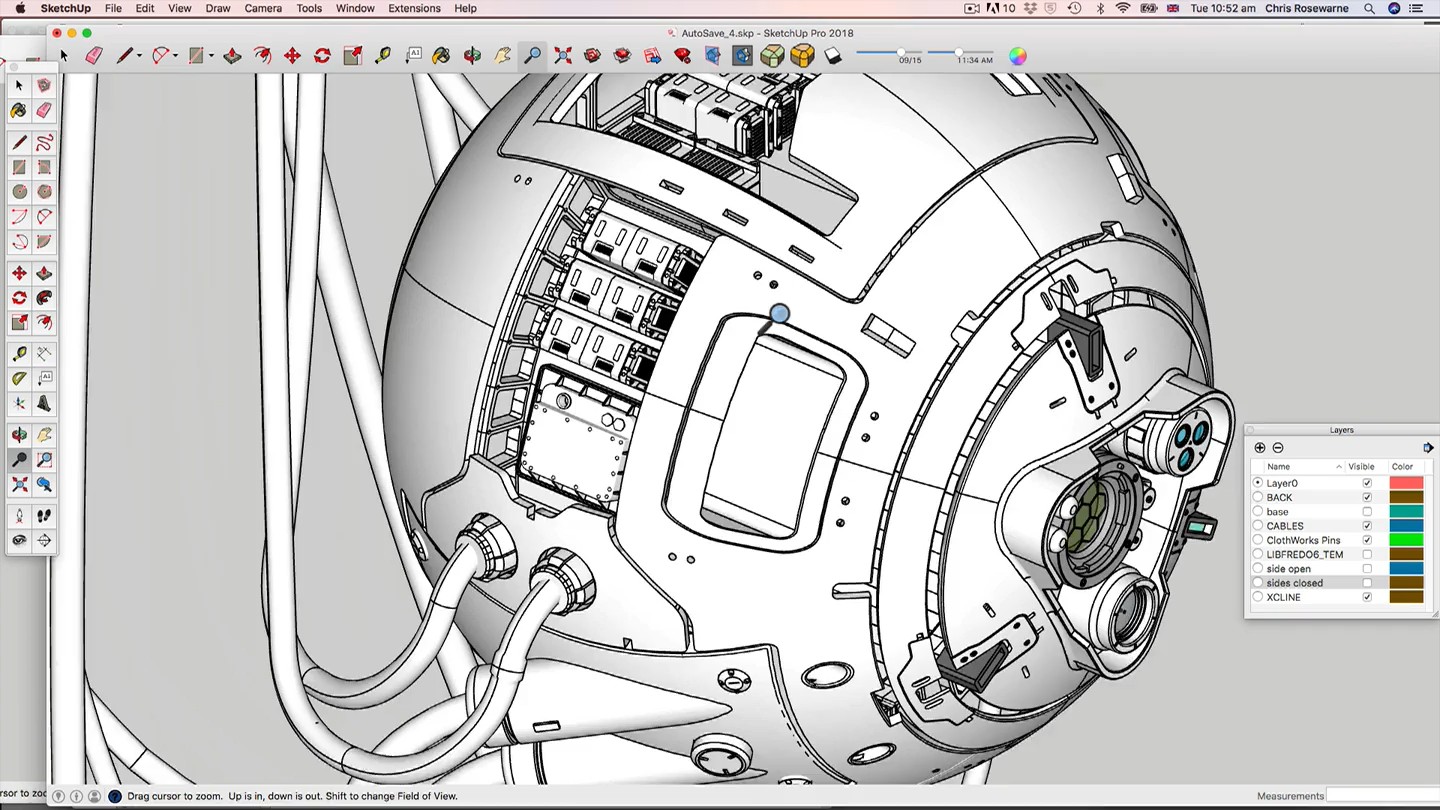Select the Push/Pull tool in top toolbar
1440x810 pixels.
click(x=232, y=56)
